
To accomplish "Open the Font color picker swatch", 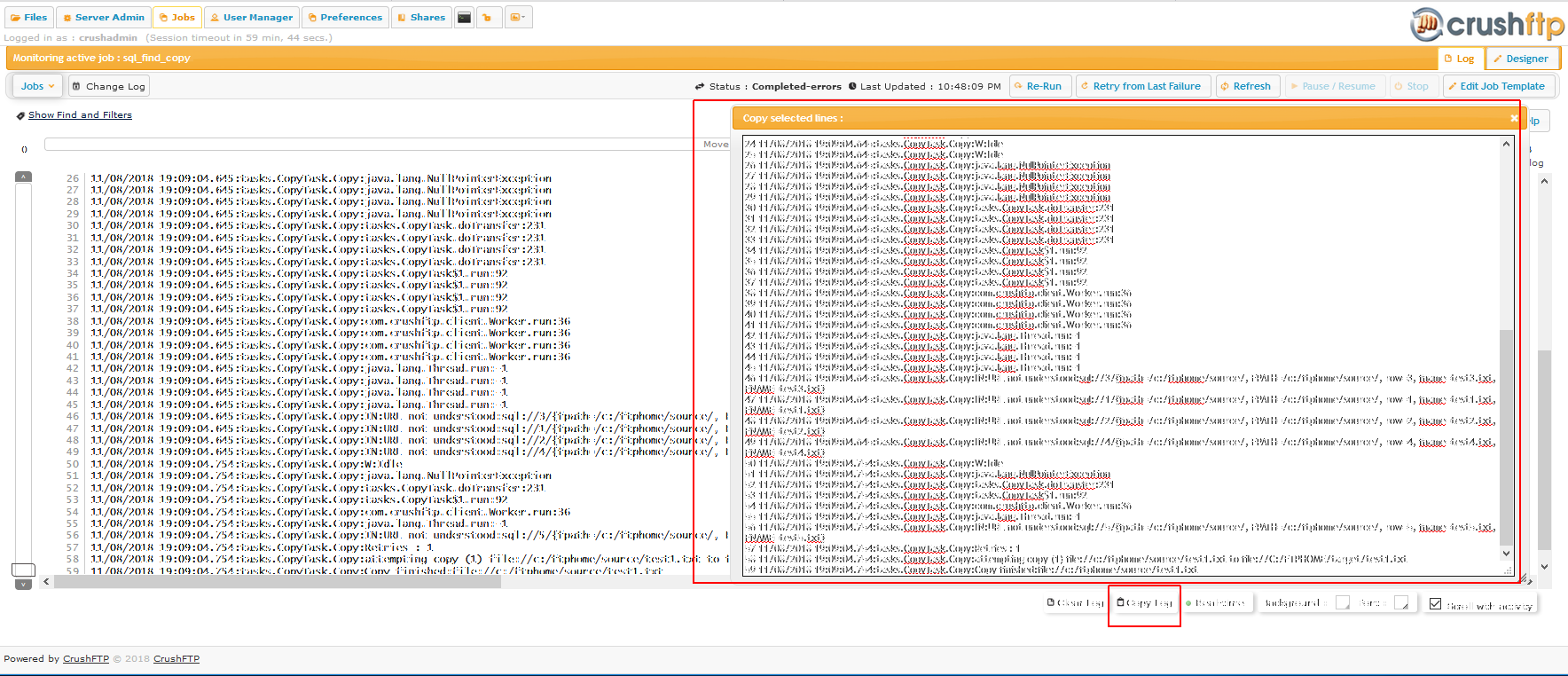I will click(x=1401, y=603).
